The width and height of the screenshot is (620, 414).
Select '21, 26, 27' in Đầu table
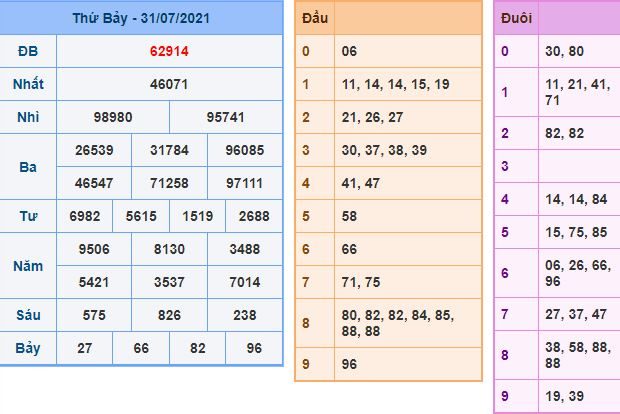tap(372, 117)
